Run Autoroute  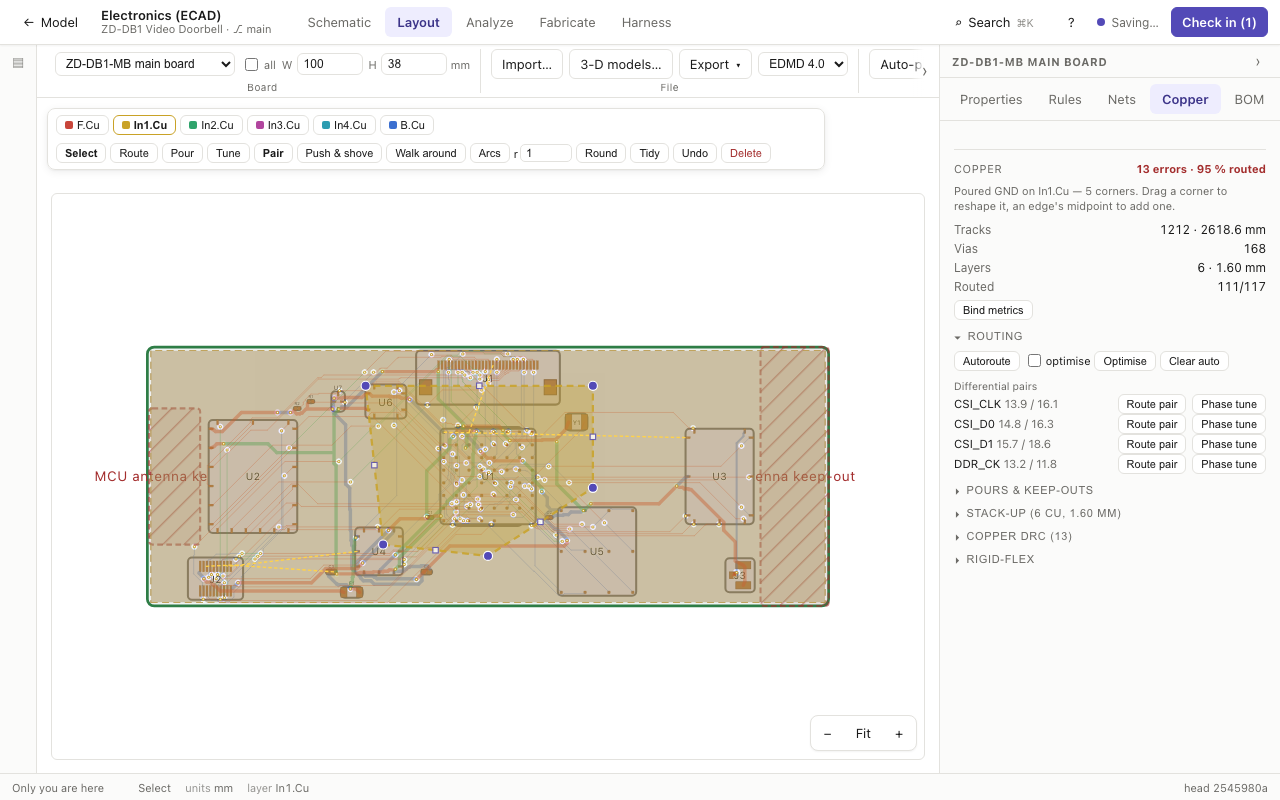click(x=987, y=361)
